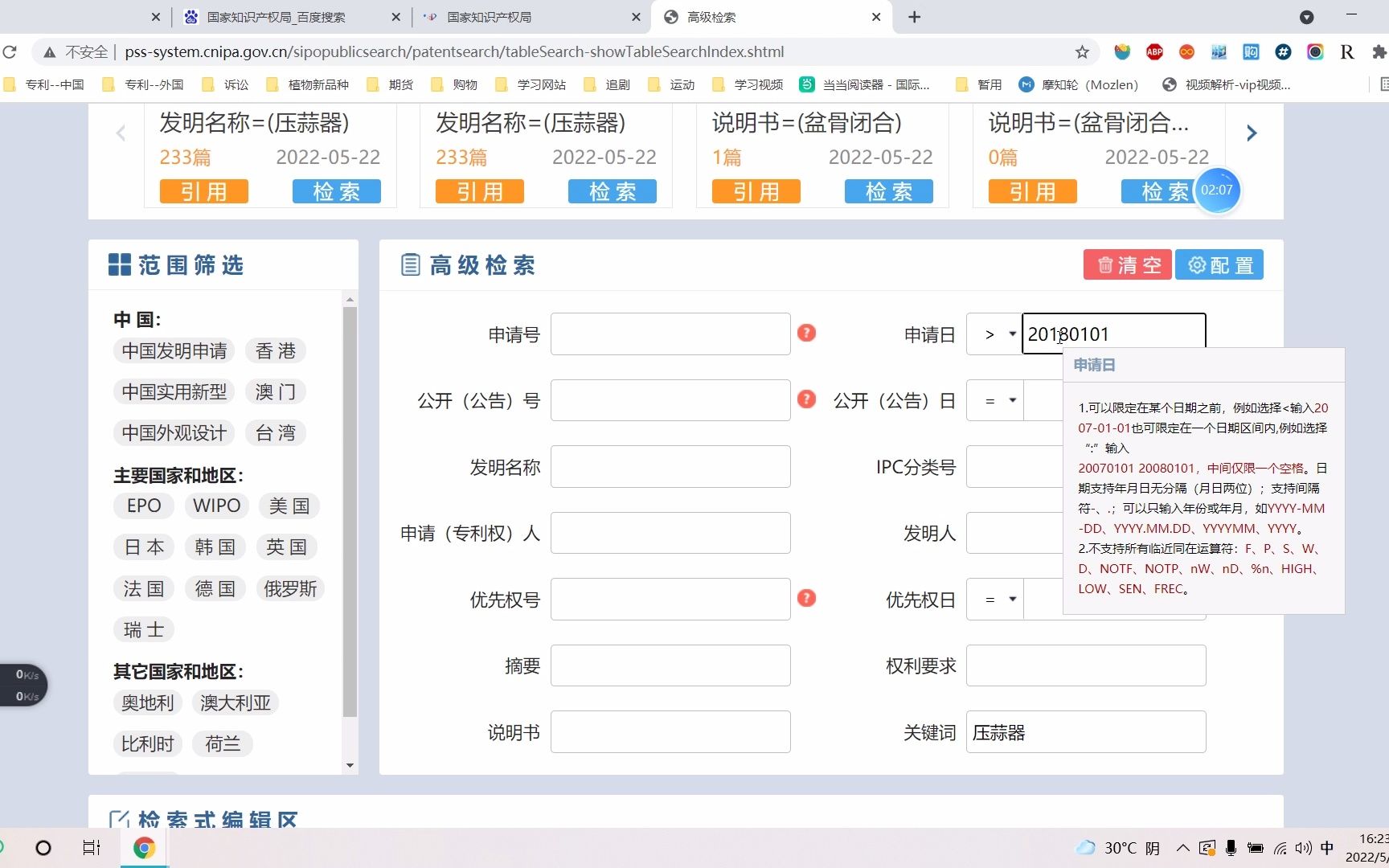Click the question mark icon beside 公开（公告）号
The image size is (1389, 868).
point(806,399)
